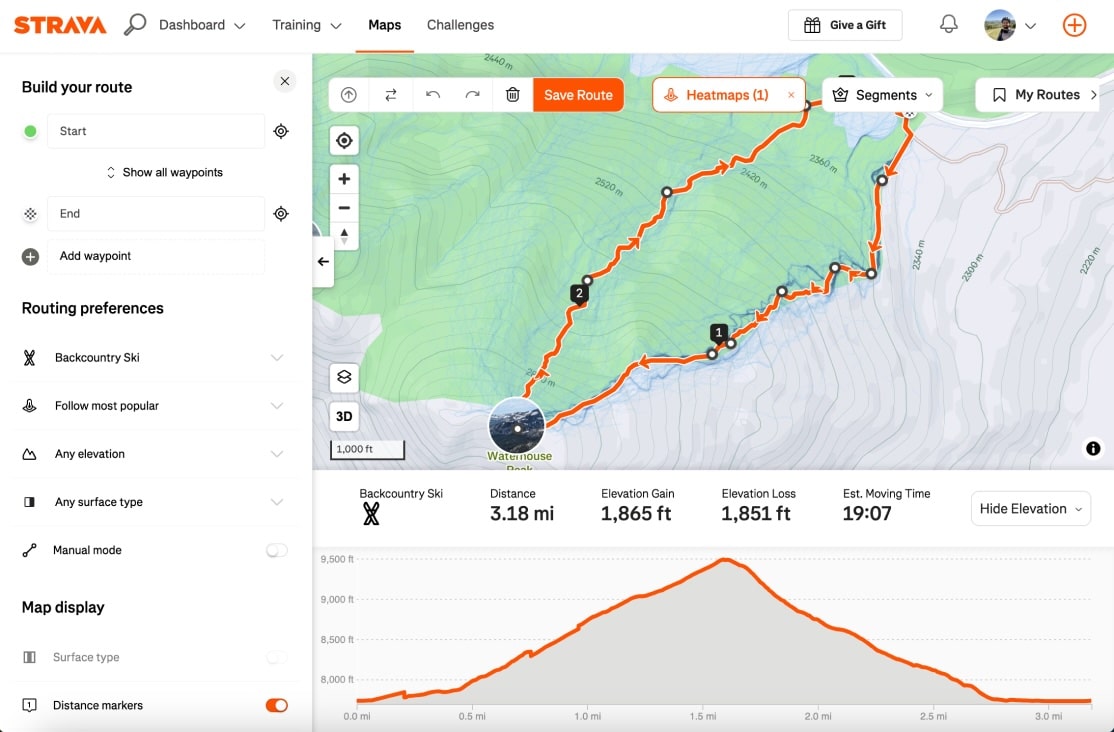Open the notifications bell
Image resolution: width=1114 pixels, height=732 pixels.
coord(946,25)
